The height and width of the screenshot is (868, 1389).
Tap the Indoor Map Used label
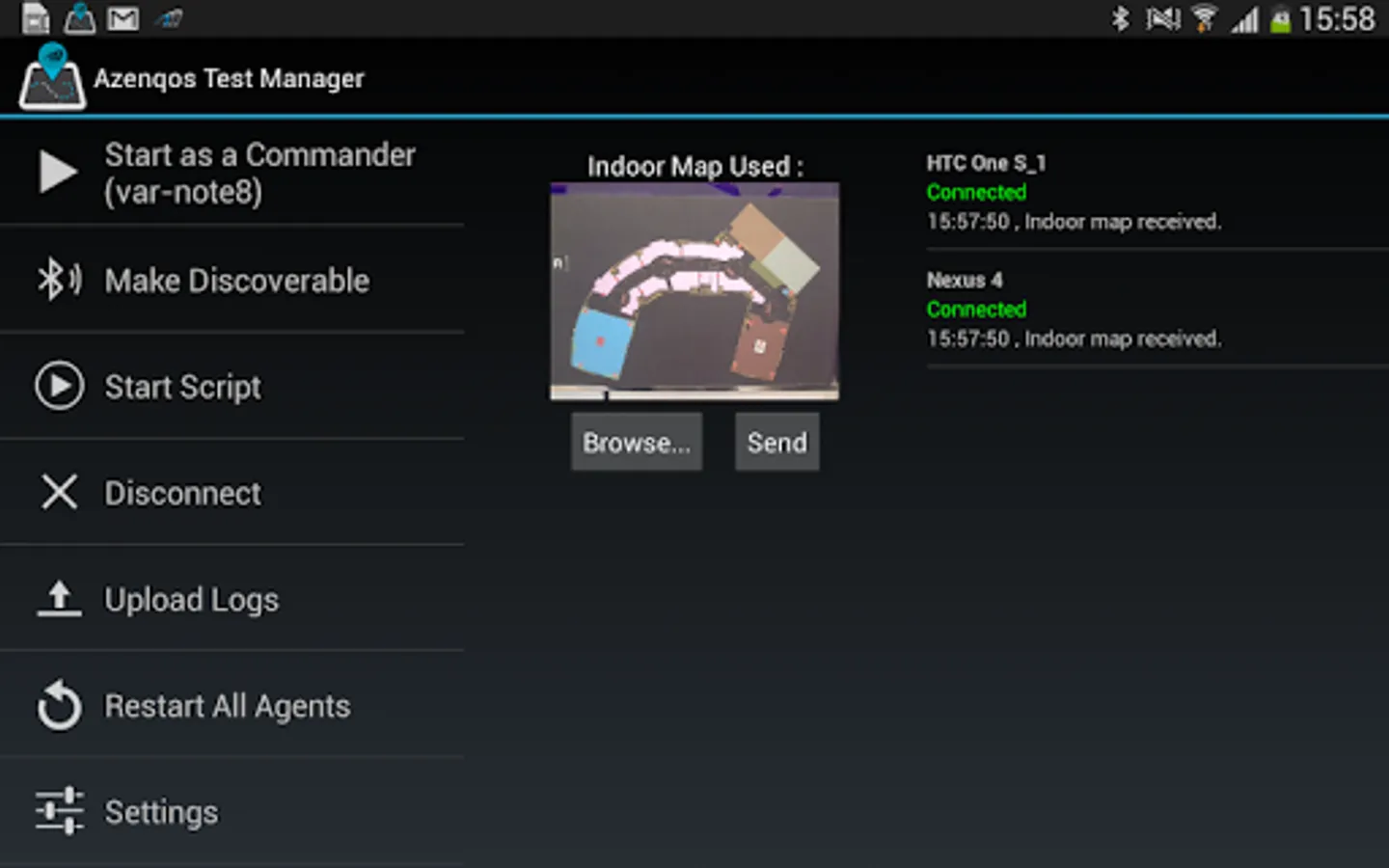click(694, 166)
